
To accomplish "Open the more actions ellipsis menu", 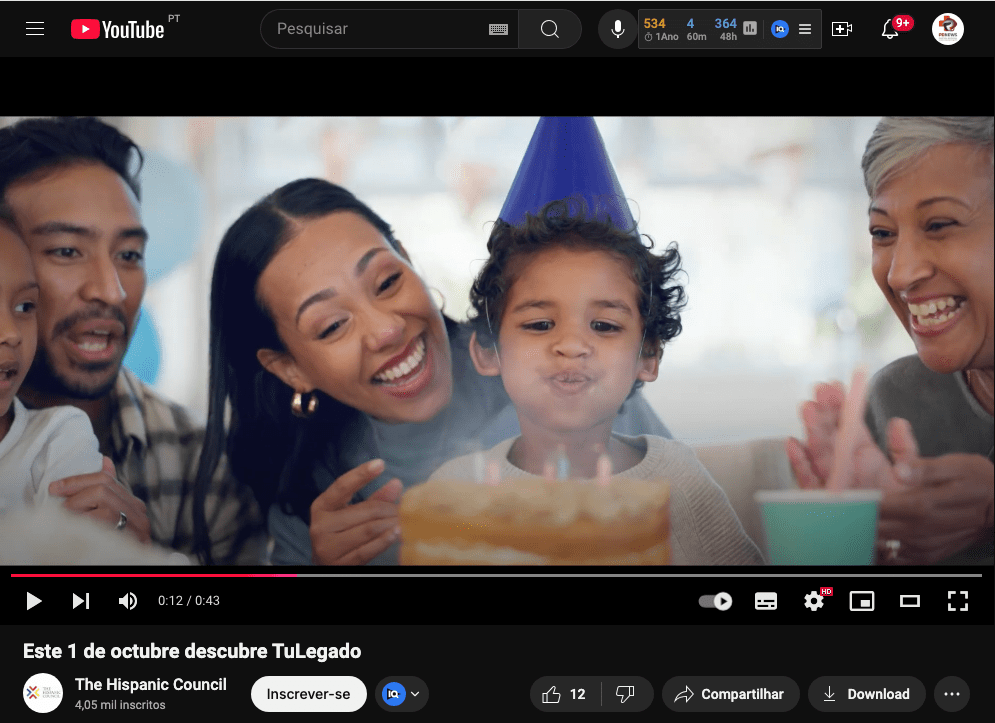I will (951, 694).
